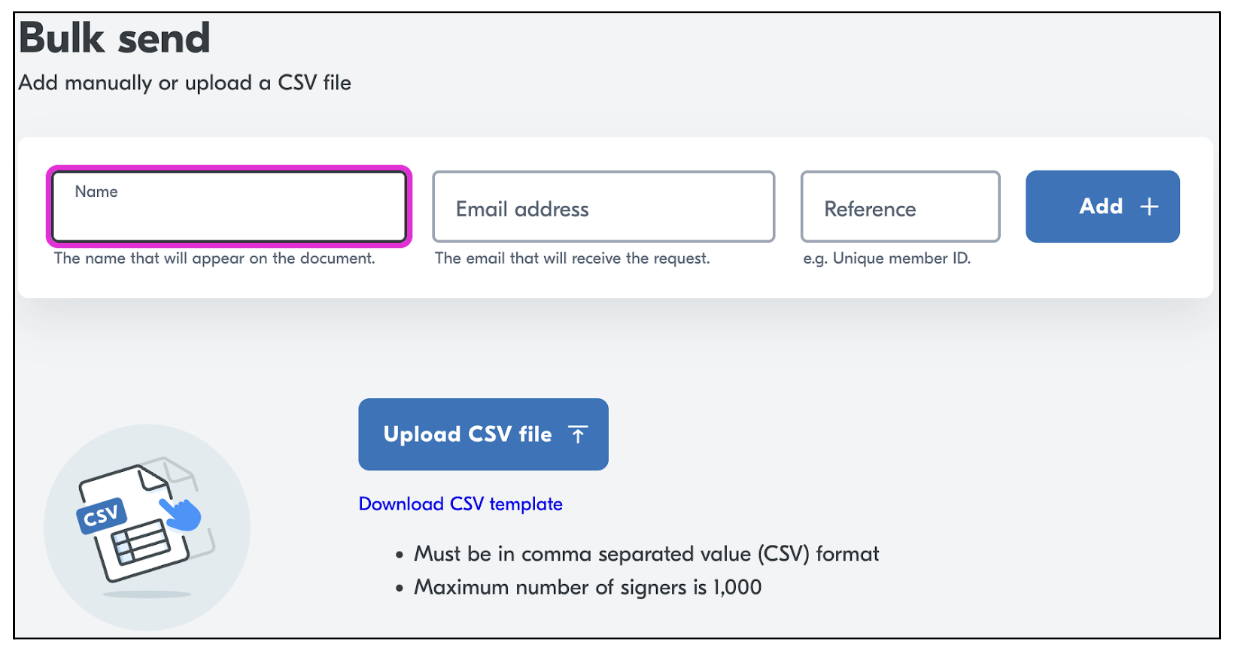The image size is (1234, 650).
Task: Click the maximum signers 1,000 bullet
Action: (587, 587)
